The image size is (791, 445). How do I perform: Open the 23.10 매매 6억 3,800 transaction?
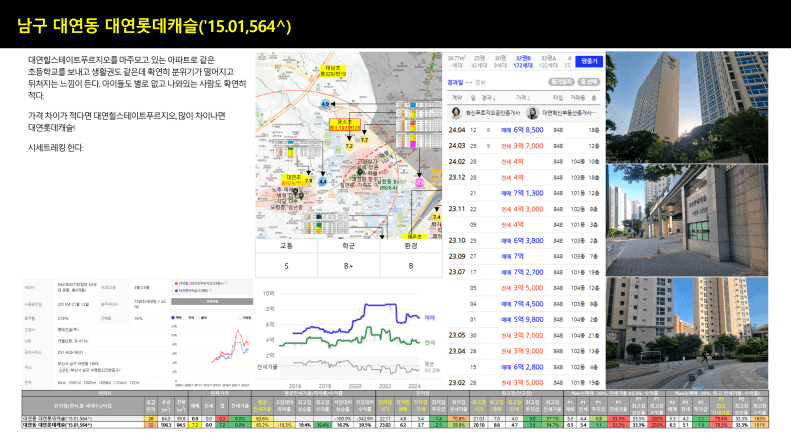click(x=524, y=241)
